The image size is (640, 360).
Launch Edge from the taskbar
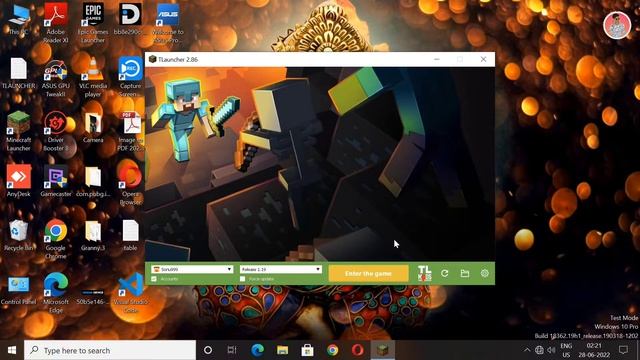coord(257,350)
